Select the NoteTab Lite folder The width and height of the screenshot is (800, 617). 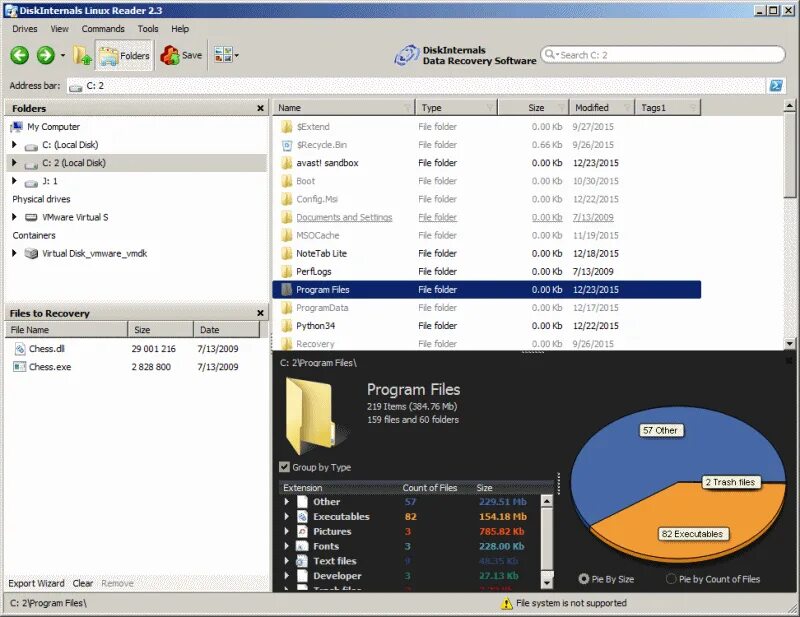pyautogui.click(x=321, y=253)
